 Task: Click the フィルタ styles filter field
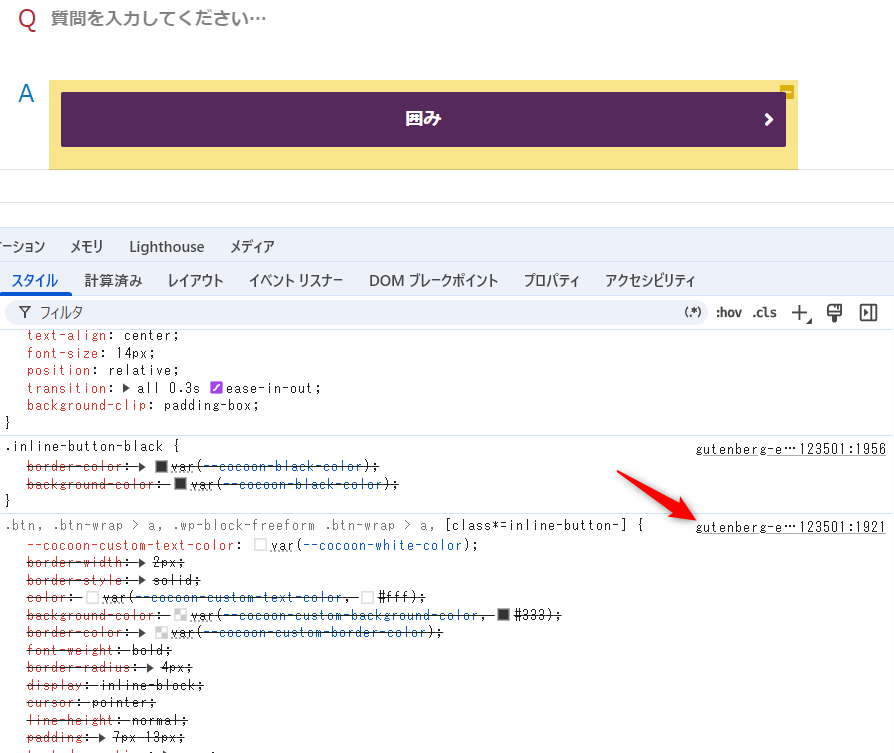click(x=350, y=313)
